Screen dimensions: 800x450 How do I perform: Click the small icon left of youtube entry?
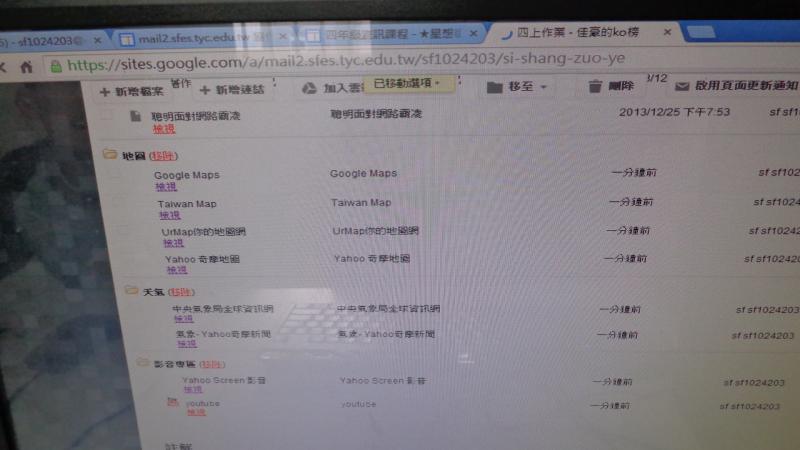click(x=173, y=402)
